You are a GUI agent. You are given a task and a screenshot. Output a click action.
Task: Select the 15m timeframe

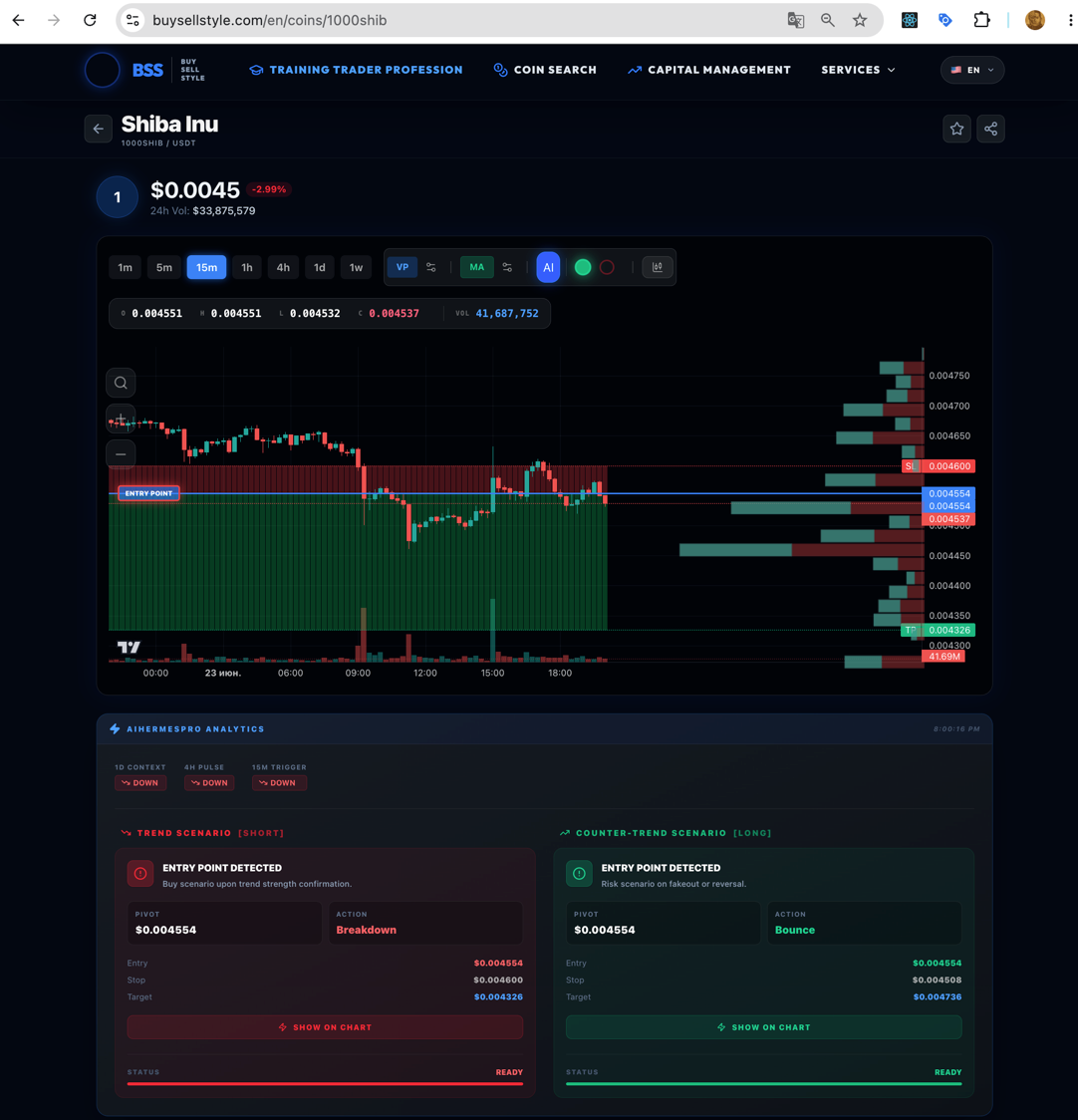206,267
